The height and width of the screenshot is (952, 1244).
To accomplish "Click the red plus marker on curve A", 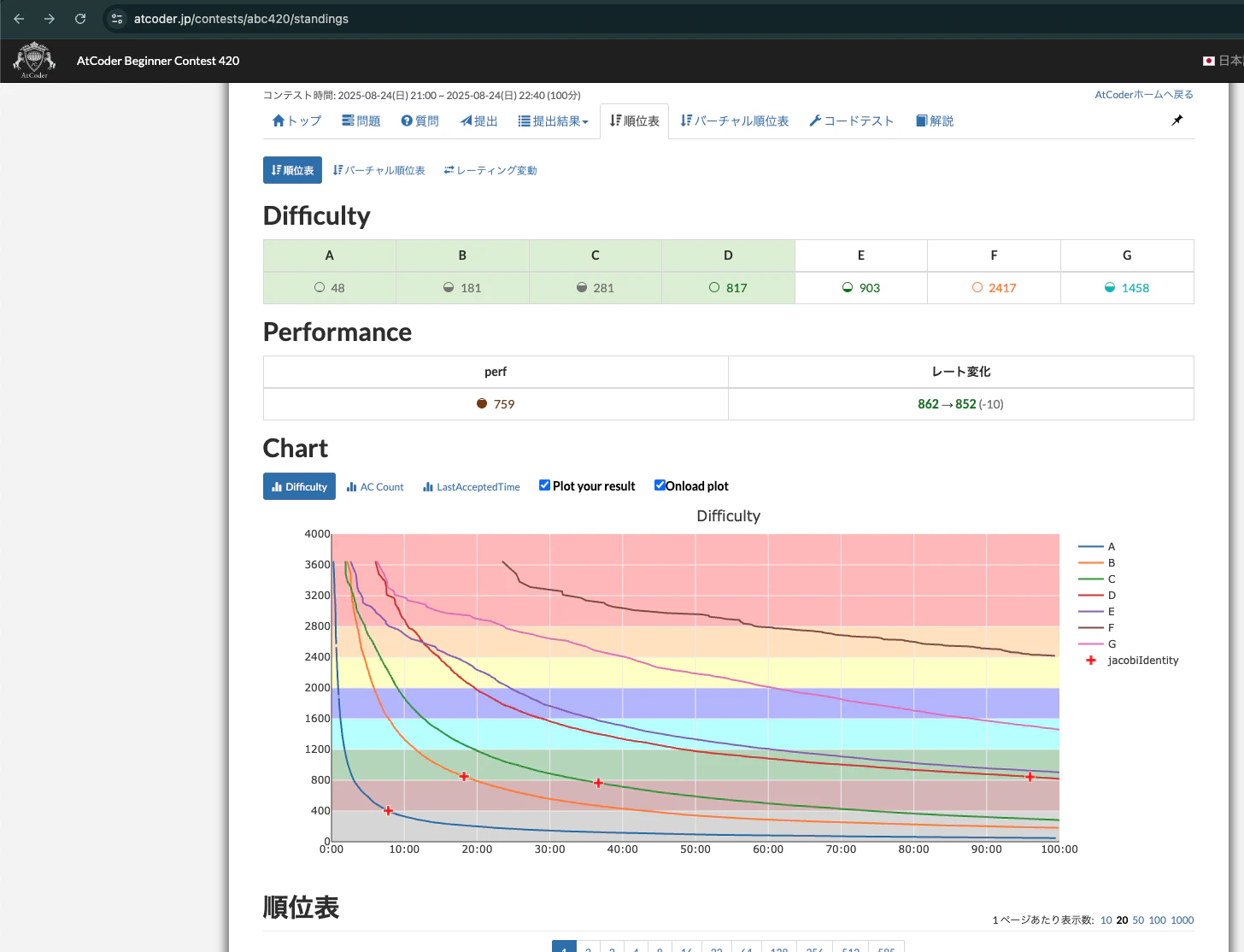I will click(x=388, y=810).
